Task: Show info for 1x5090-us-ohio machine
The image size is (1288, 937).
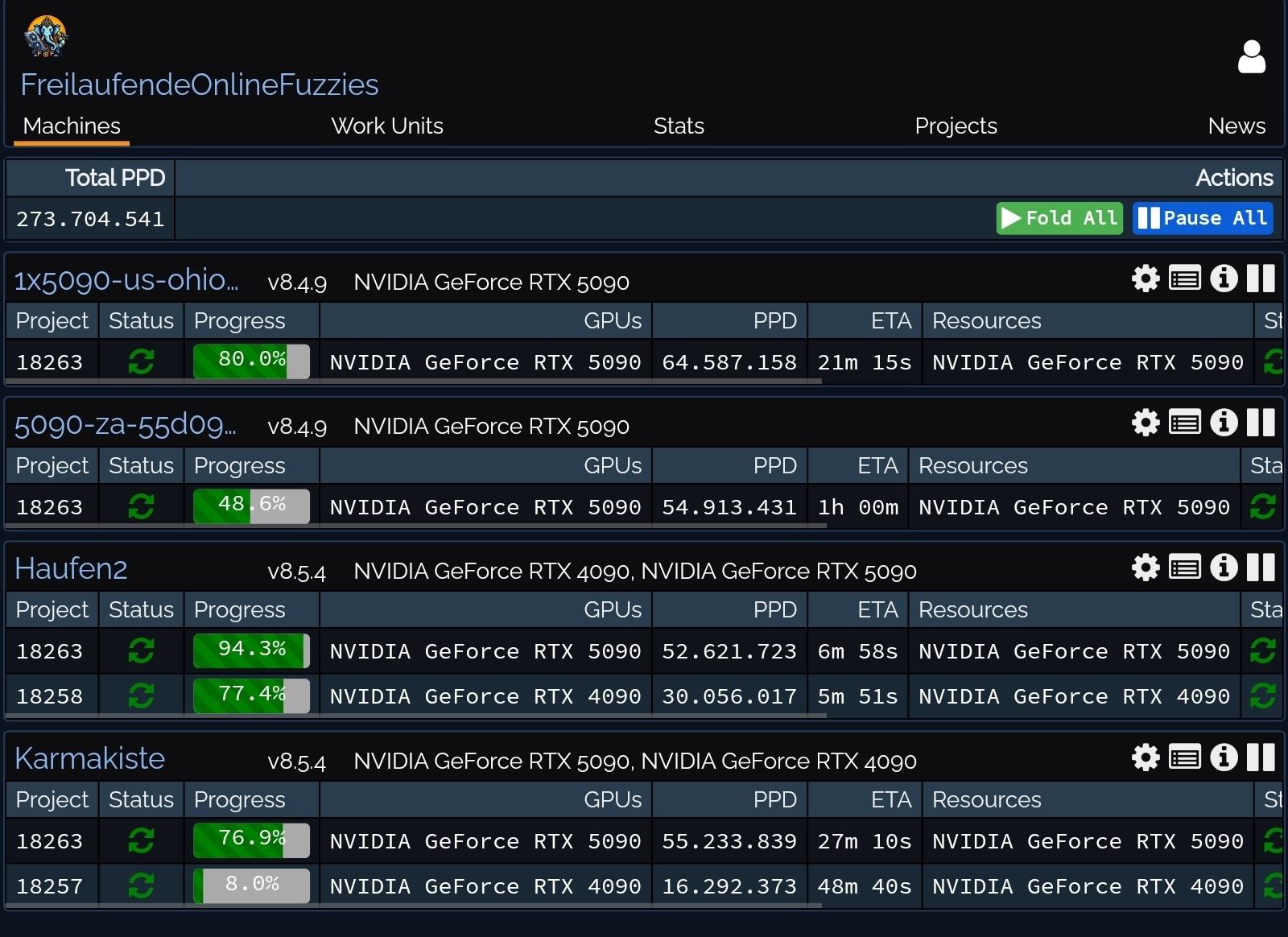Action: click(1224, 279)
